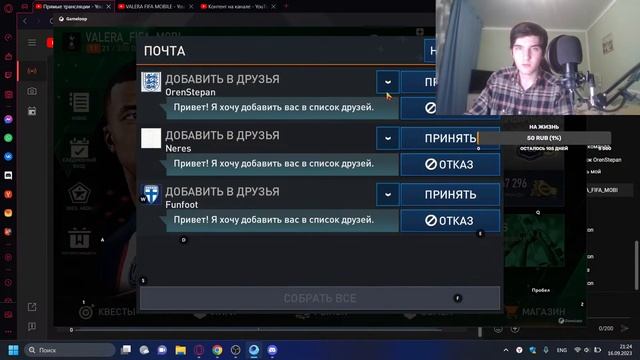
Task: Open the calendar manage sidebar icon
Action: click(32, 111)
